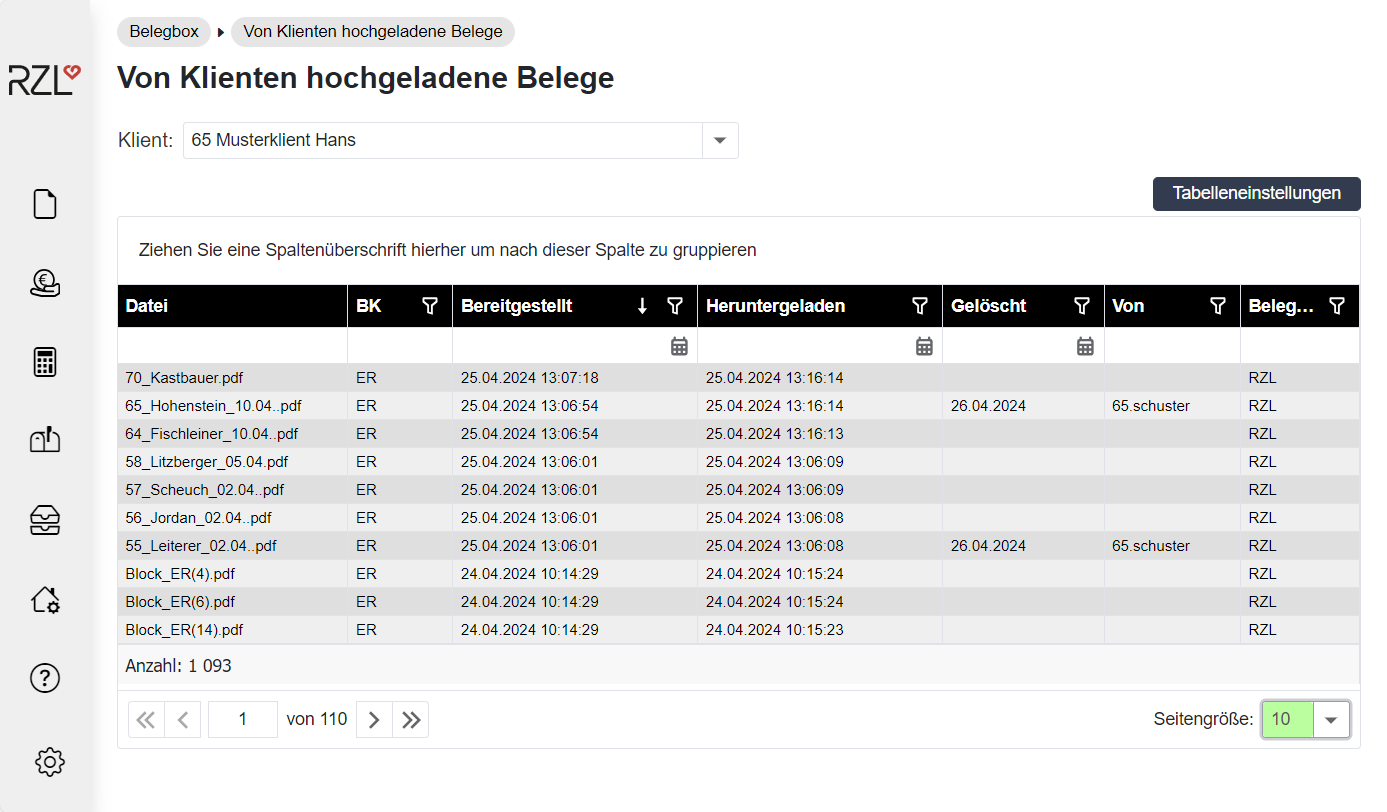The image size is (1387, 812).
Task: Open the inbox tray sidebar icon
Action: (46, 520)
